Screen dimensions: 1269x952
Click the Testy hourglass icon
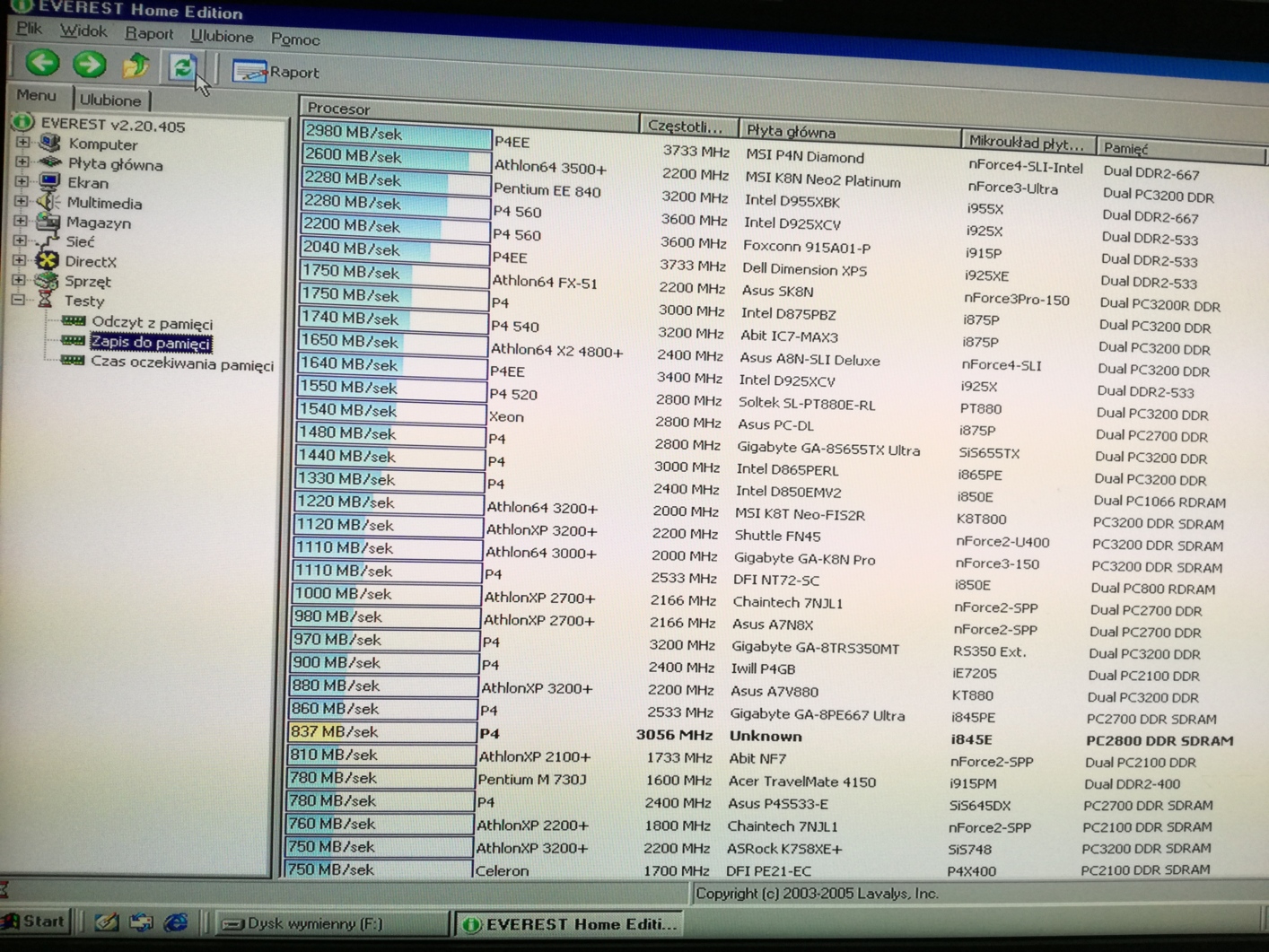pos(45,301)
